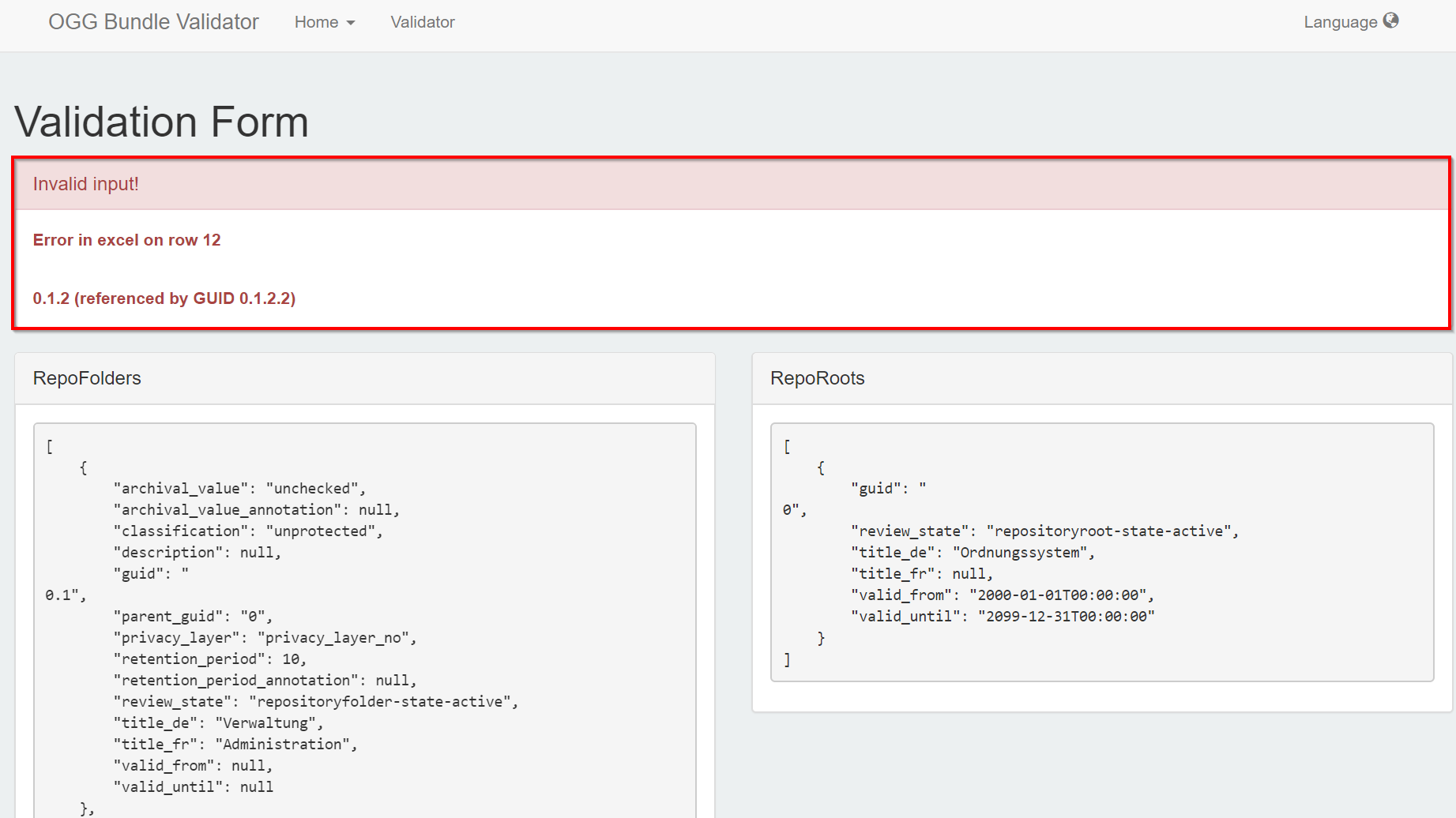Click the "privacy_layer": "privacy_layer_no" line

pyautogui.click(x=265, y=638)
